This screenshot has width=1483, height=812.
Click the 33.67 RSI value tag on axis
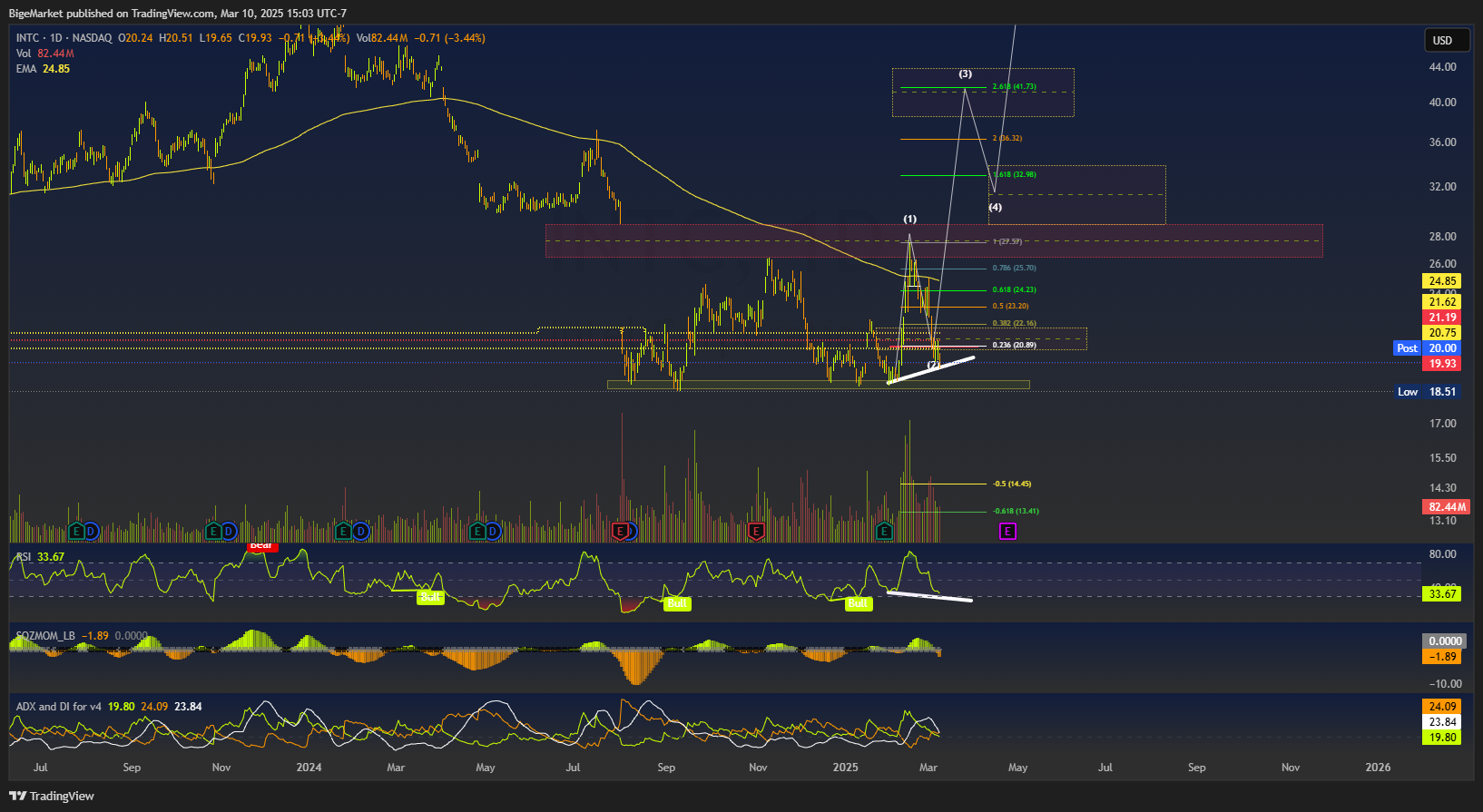(1442, 594)
